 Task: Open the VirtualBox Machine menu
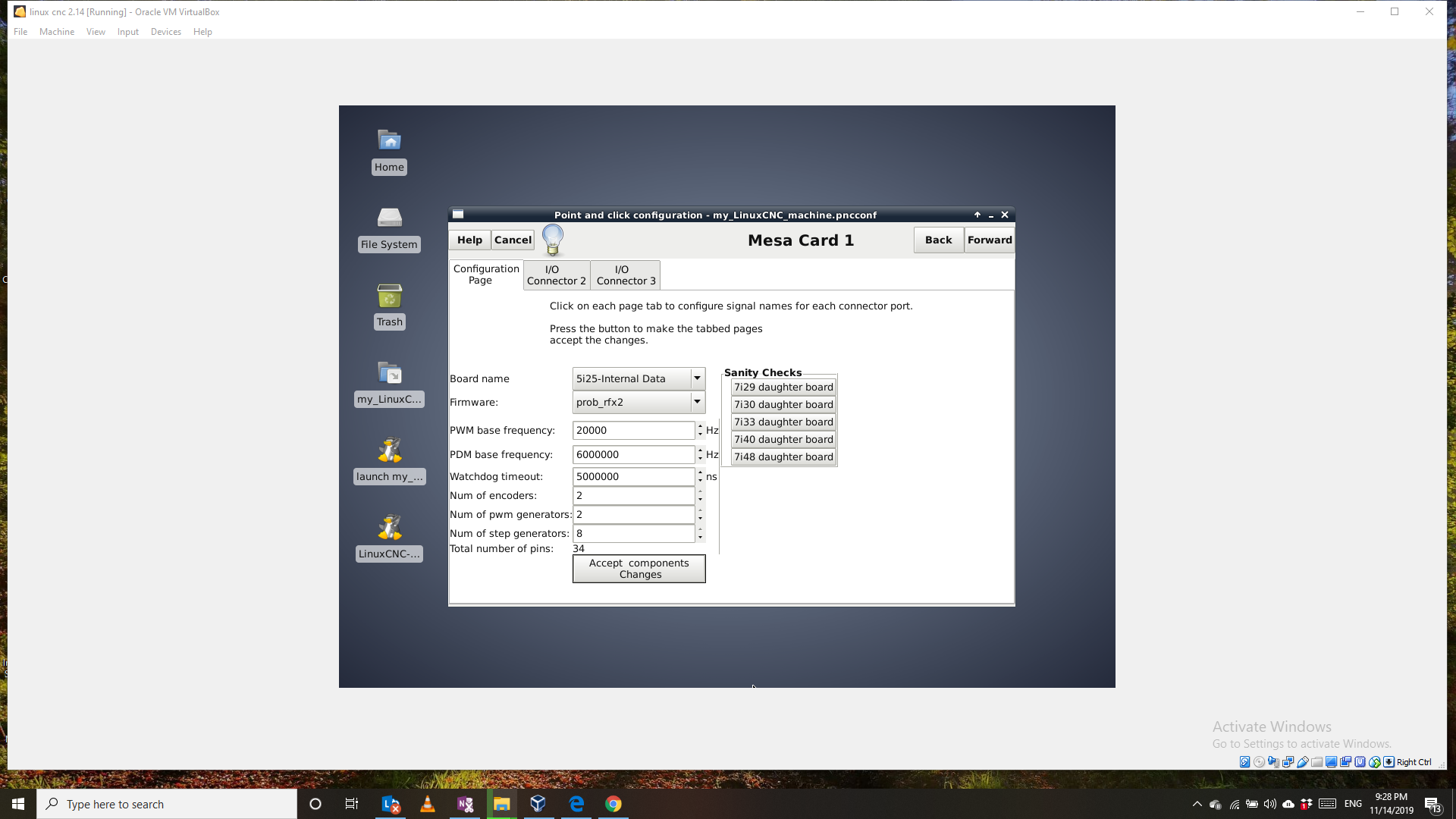[x=57, y=32]
